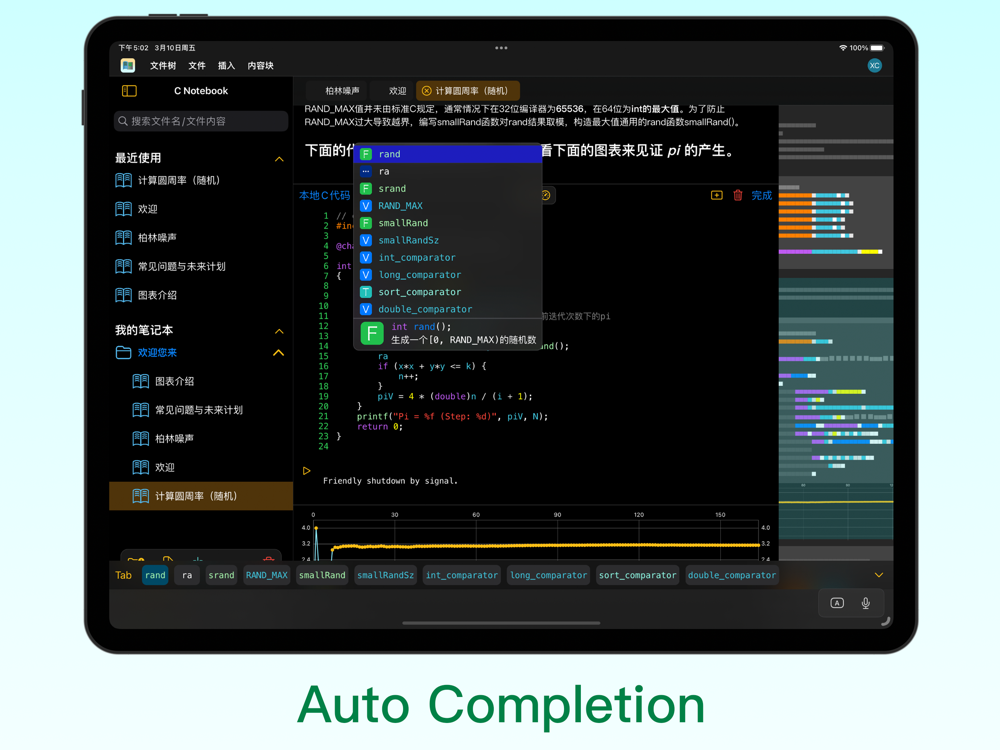The width and height of the screenshot is (1000, 750).
Task: Collapse the 我的笔记本 section
Action: click(279, 331)
